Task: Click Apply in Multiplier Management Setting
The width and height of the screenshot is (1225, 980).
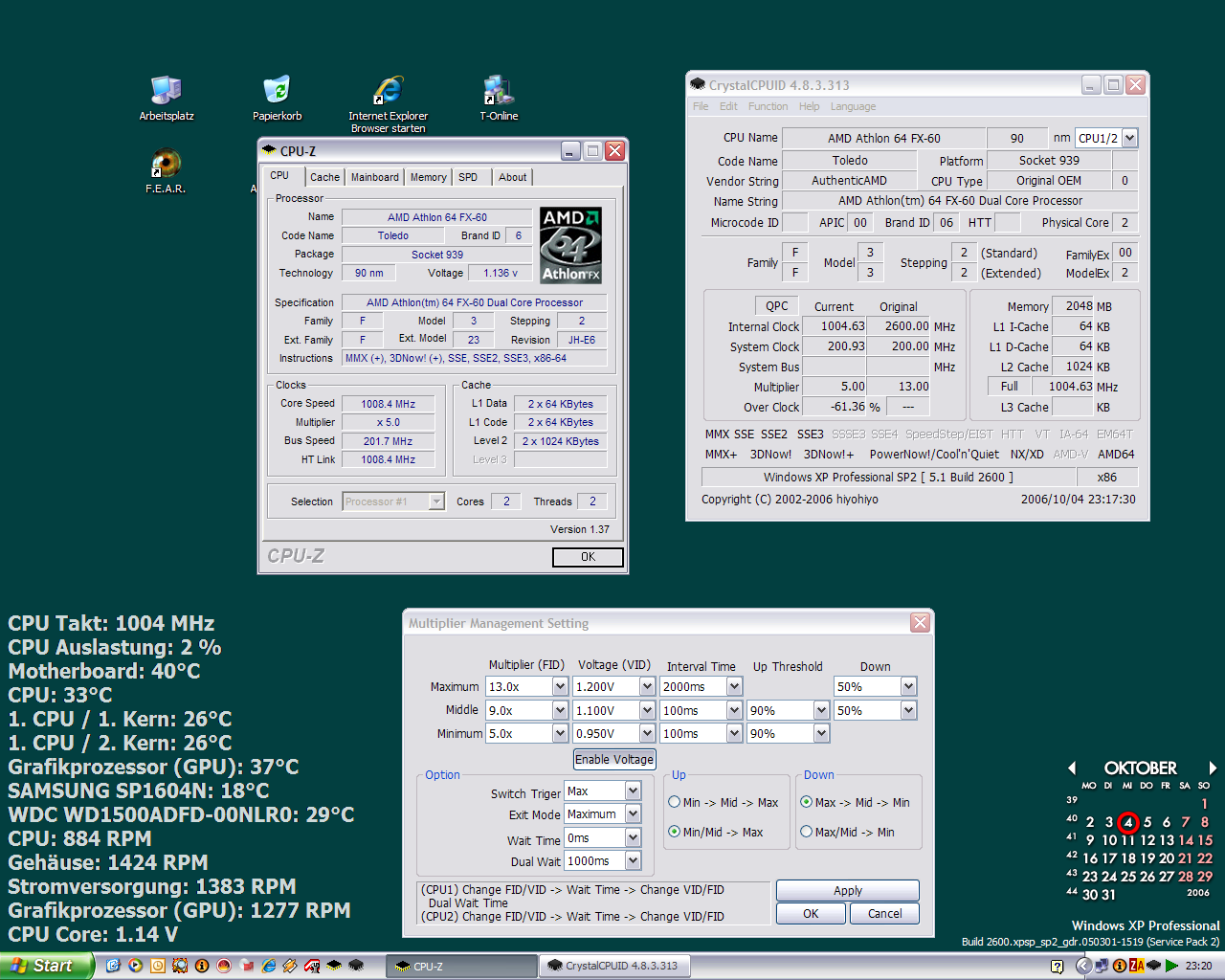Action: [x=848, y=890]
